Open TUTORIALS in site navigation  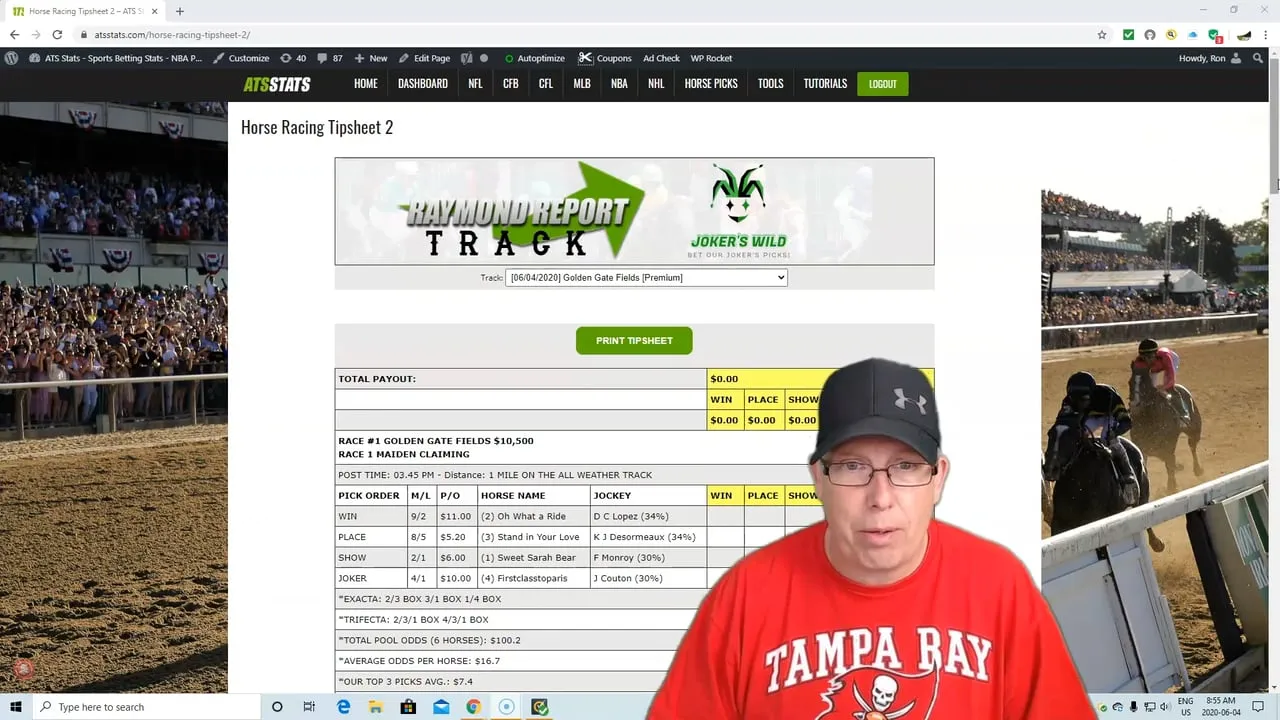pos(825,84)
